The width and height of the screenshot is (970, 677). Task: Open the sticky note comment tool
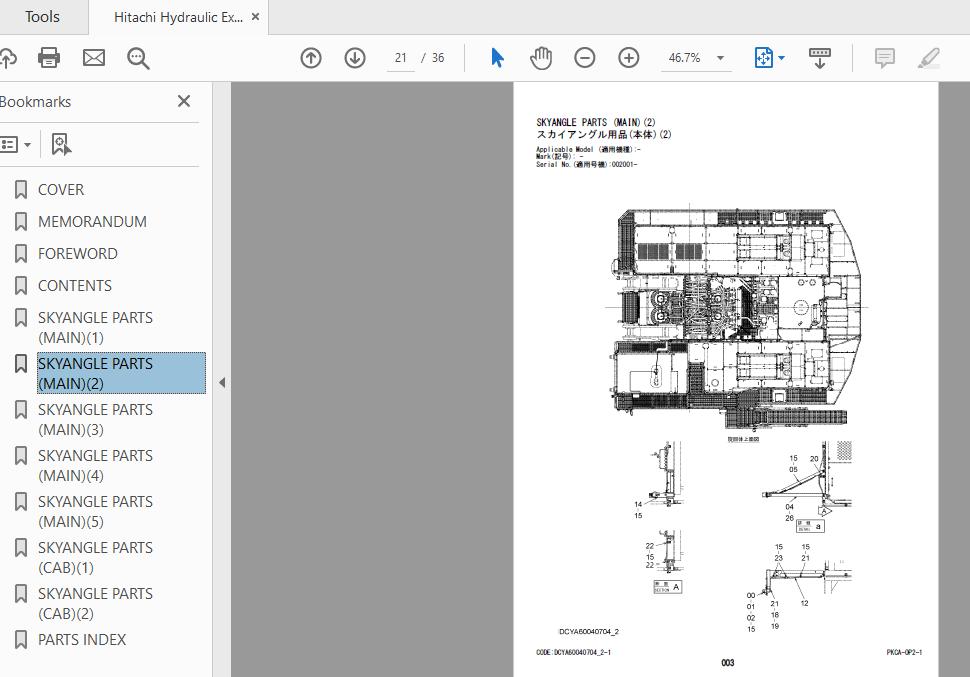point(884,57)
